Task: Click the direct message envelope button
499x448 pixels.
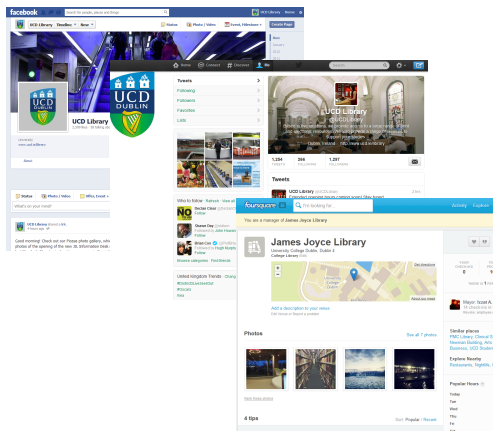Action: point(415,162)
